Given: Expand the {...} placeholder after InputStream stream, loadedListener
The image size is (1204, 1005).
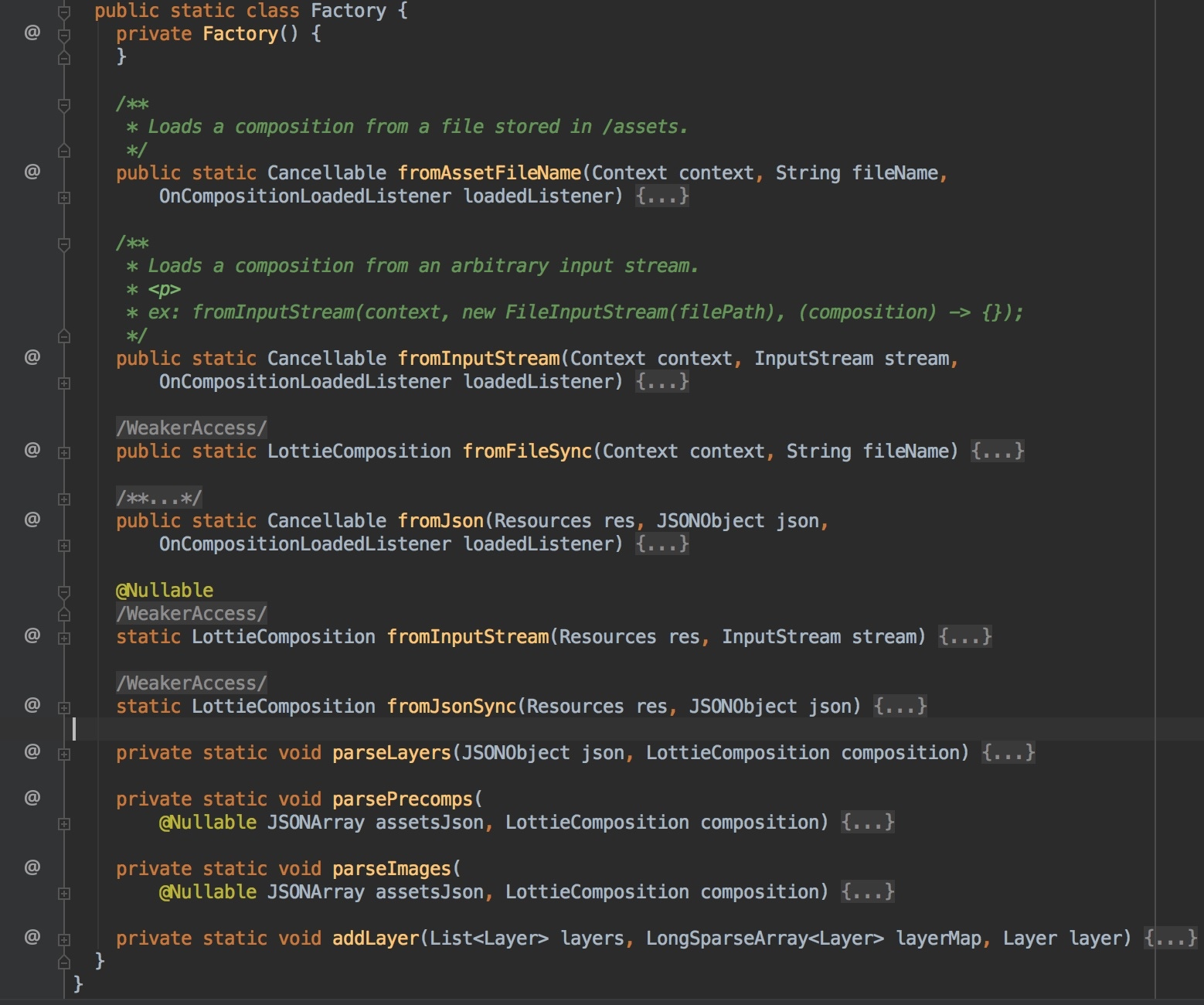Looking at the screenshot, I should tap(662, 382).
